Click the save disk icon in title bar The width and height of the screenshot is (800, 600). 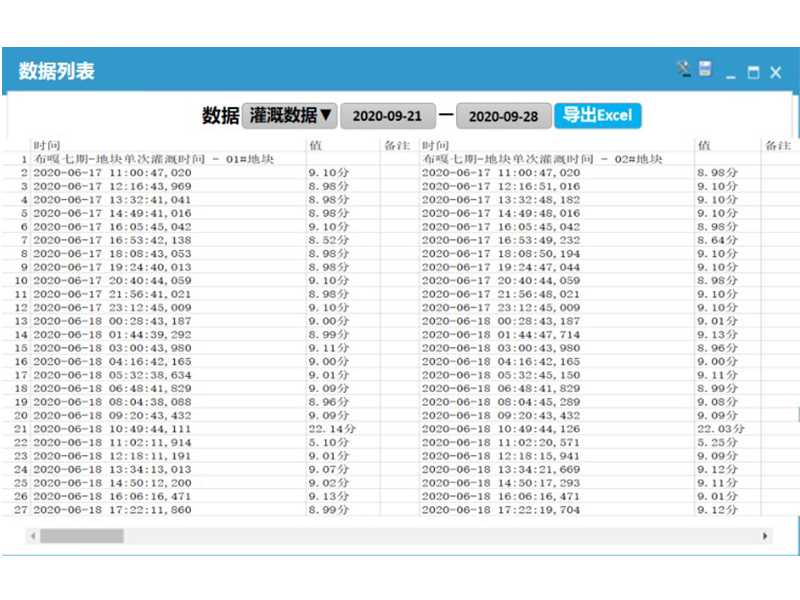click(705, 69)
